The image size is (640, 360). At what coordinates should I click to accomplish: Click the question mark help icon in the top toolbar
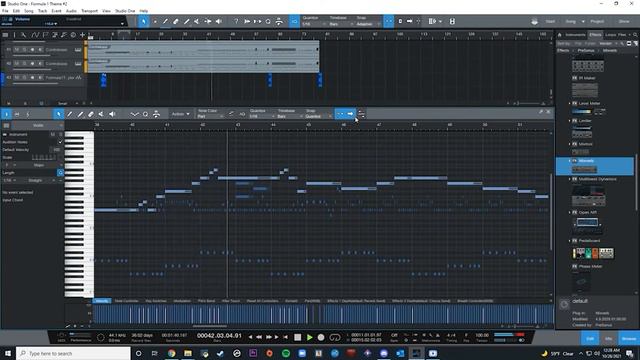(x=236, y=21)
